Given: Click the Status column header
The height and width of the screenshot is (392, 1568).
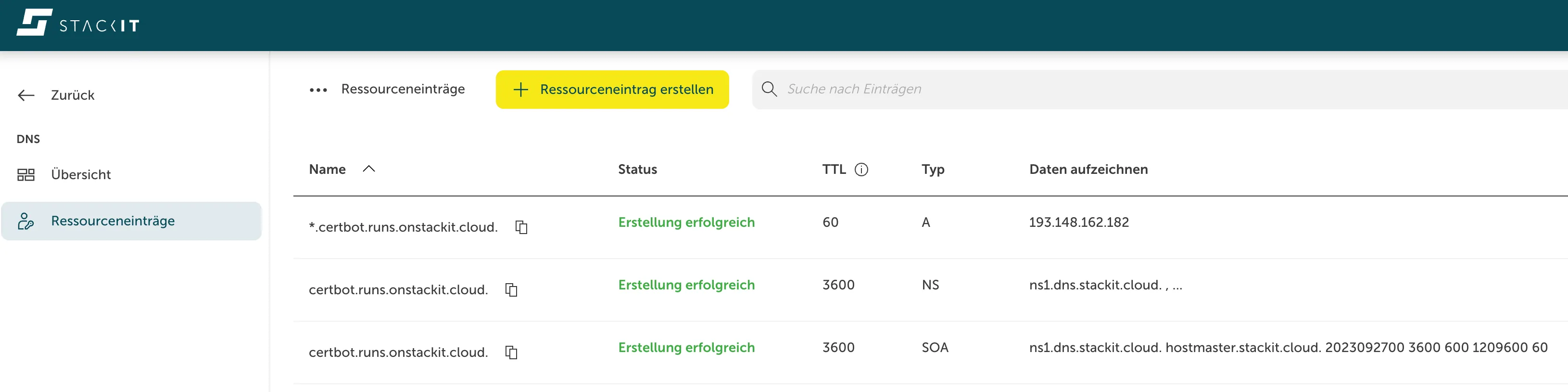Looking at the screenshot, I should point(637,169).
